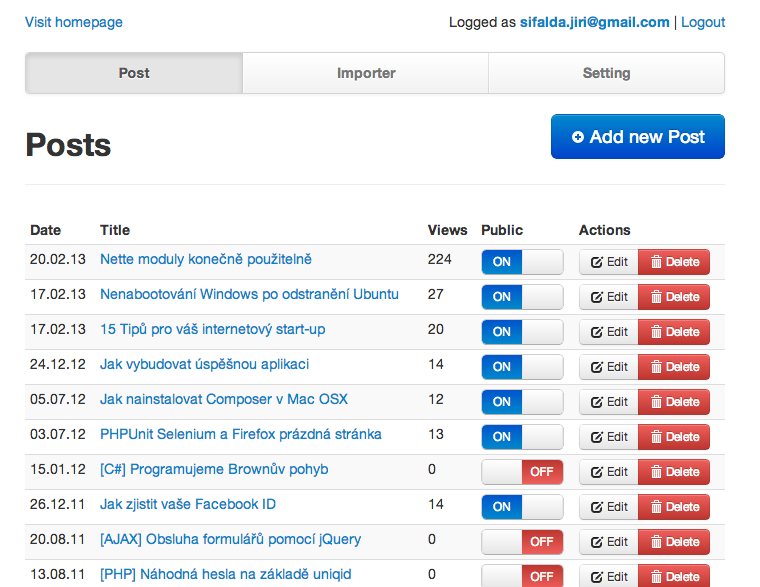The height and width of the screenshot is (587, 760).
Task: Disable public switch for Jak zjistit Facebook ID
Action: (522, 507)
